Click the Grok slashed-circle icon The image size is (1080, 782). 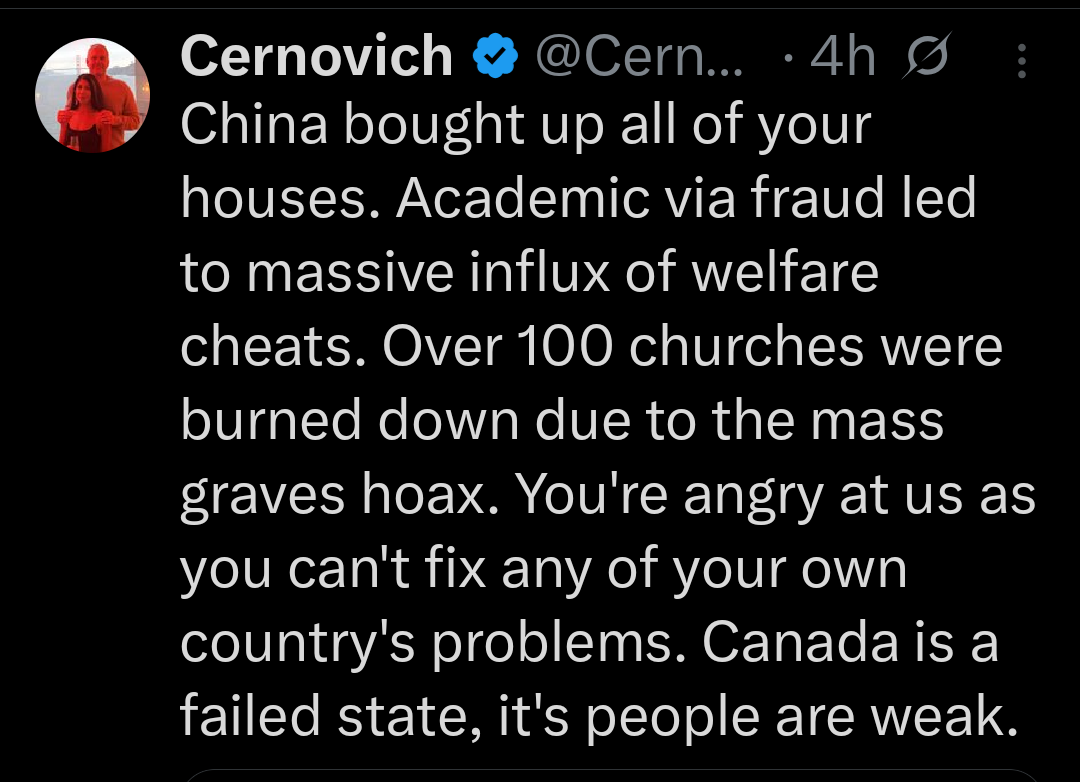(x=930, y=60)
